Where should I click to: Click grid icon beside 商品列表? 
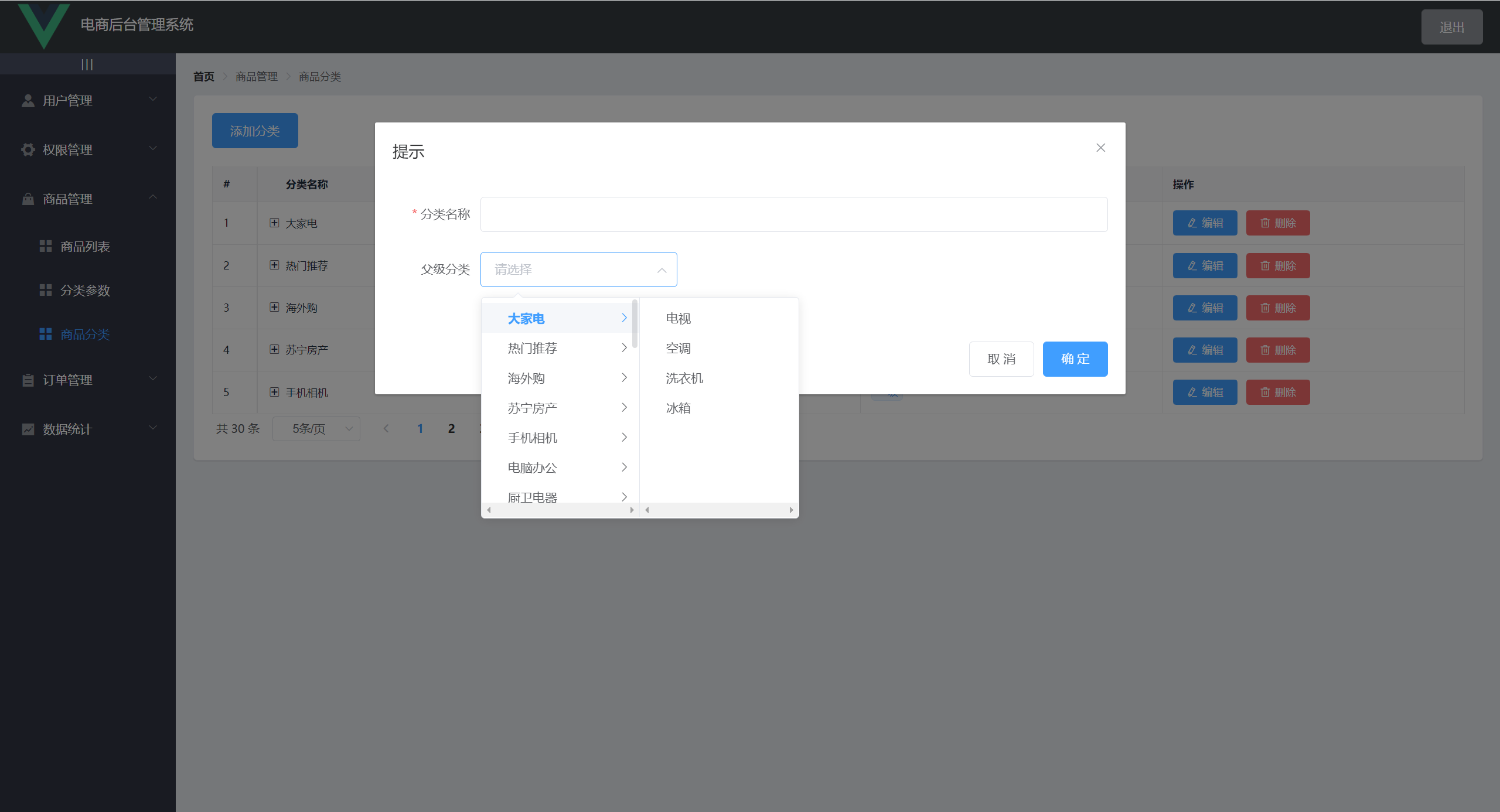pyautogui.click(x=46, y=247)
